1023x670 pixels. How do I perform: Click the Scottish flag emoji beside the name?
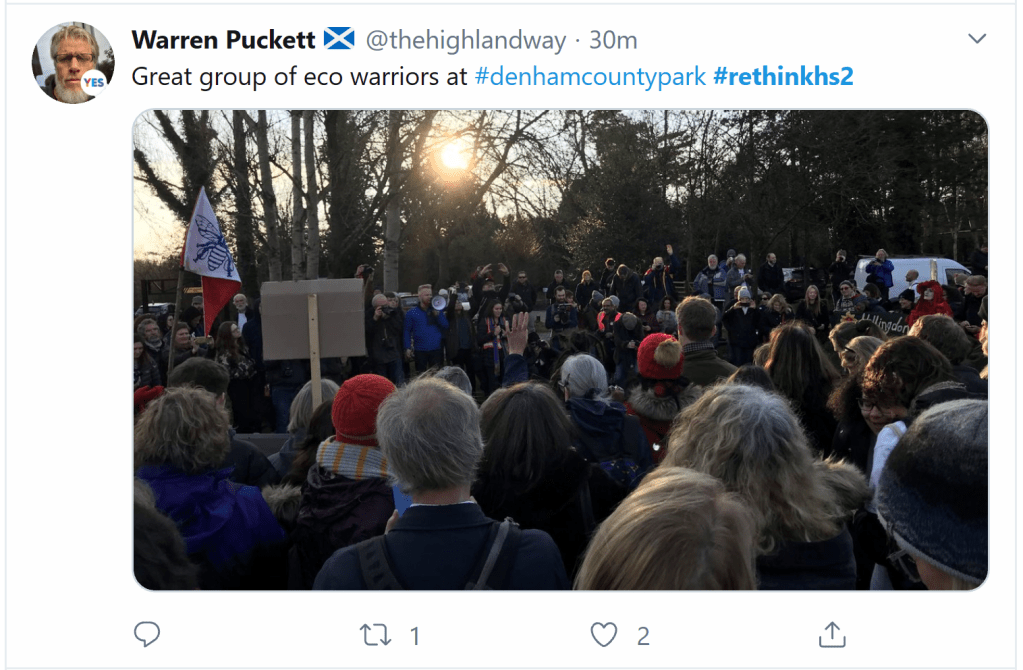tap(339, 38)
